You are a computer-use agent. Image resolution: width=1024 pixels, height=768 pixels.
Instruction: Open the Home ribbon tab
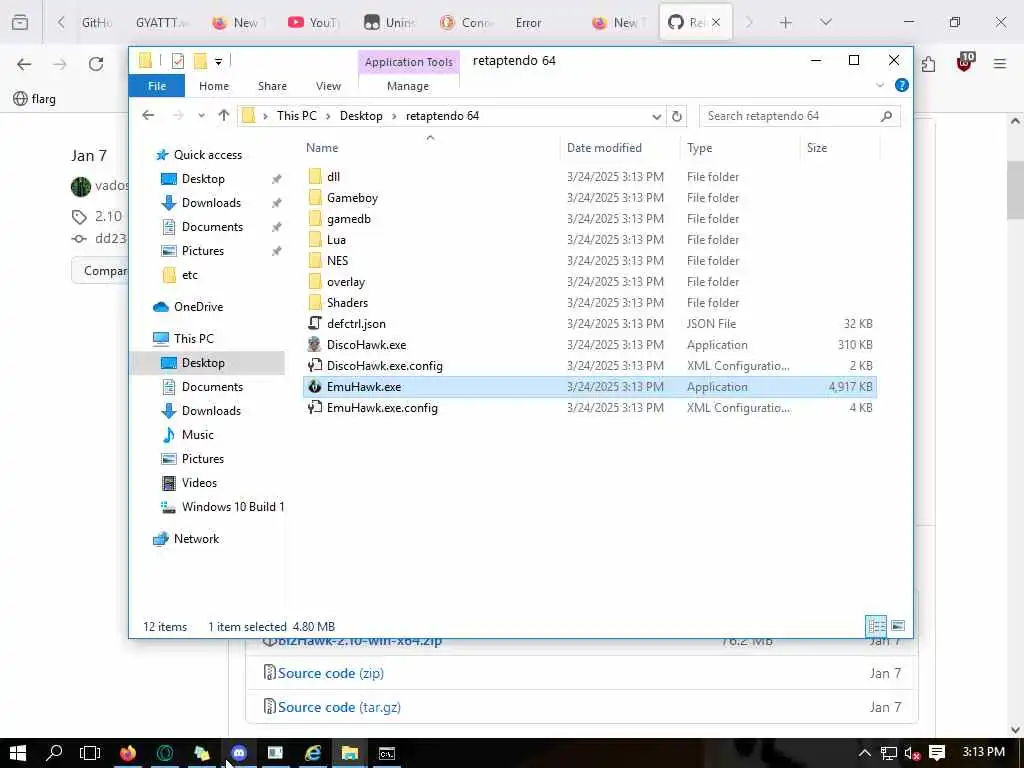(x=214, y=86)
